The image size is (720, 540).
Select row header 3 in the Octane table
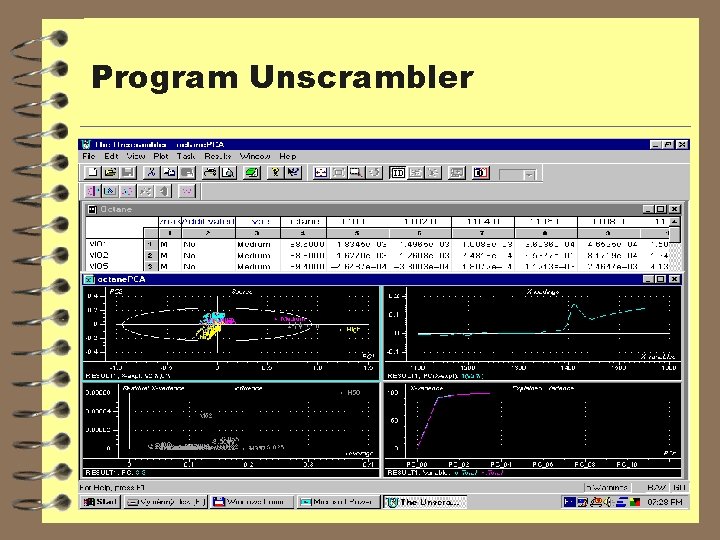tap(150, 266)
